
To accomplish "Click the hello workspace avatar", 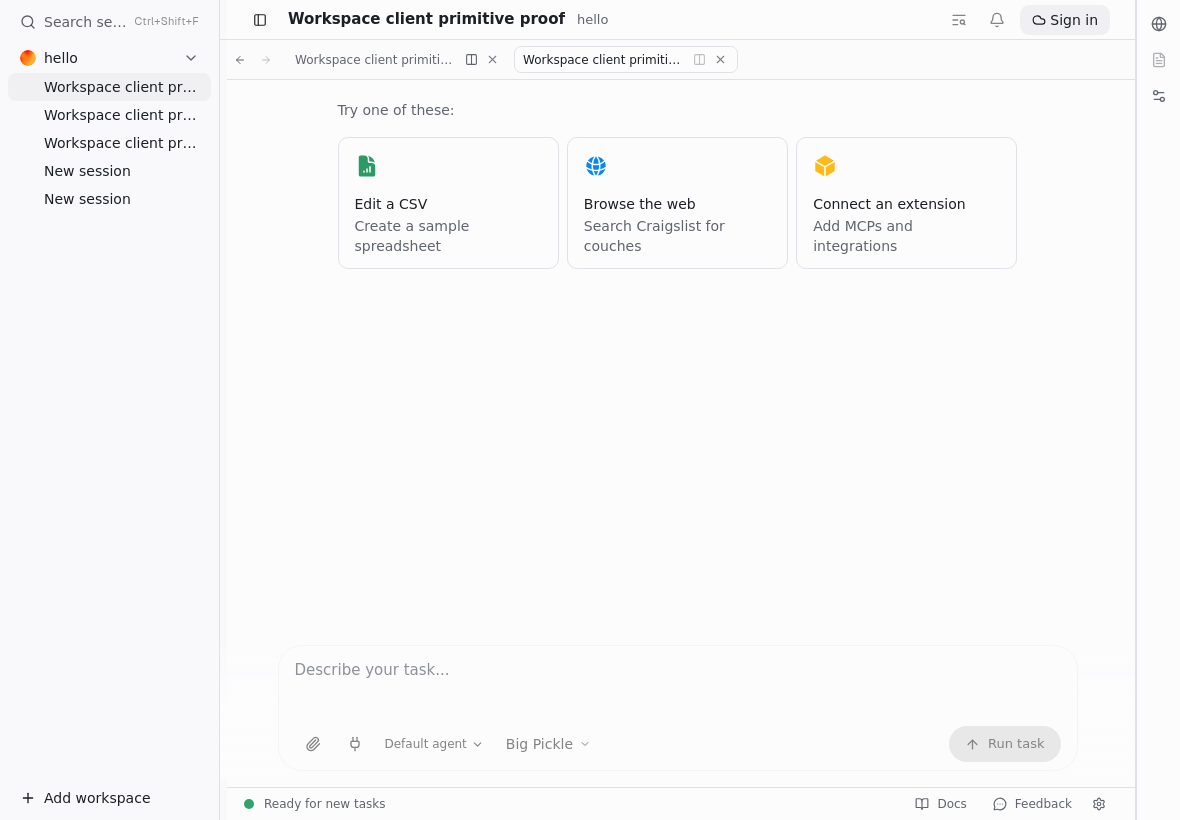I will coord(28,58).
